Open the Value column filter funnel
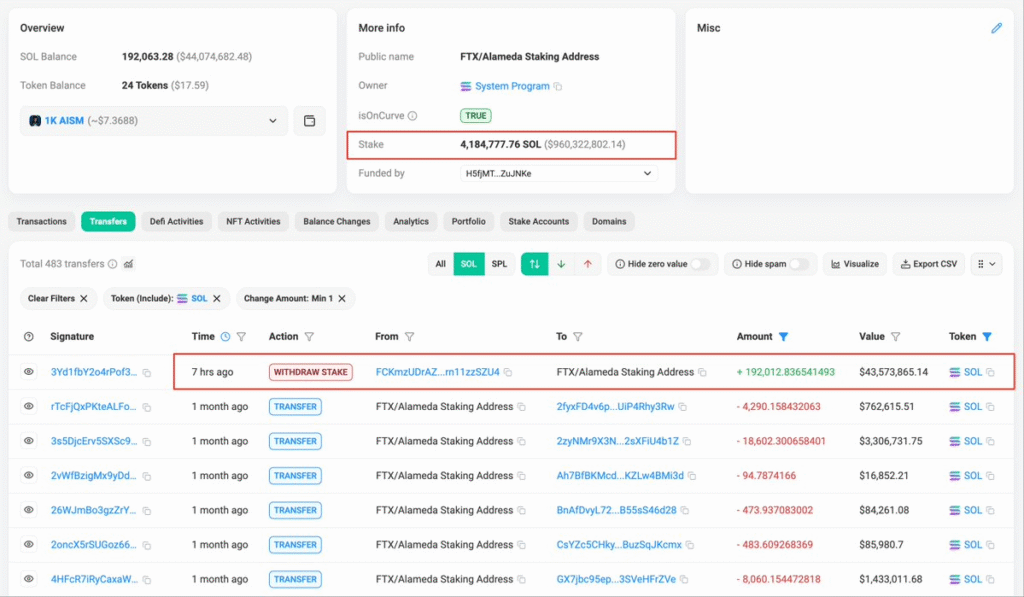 (895, 336)
